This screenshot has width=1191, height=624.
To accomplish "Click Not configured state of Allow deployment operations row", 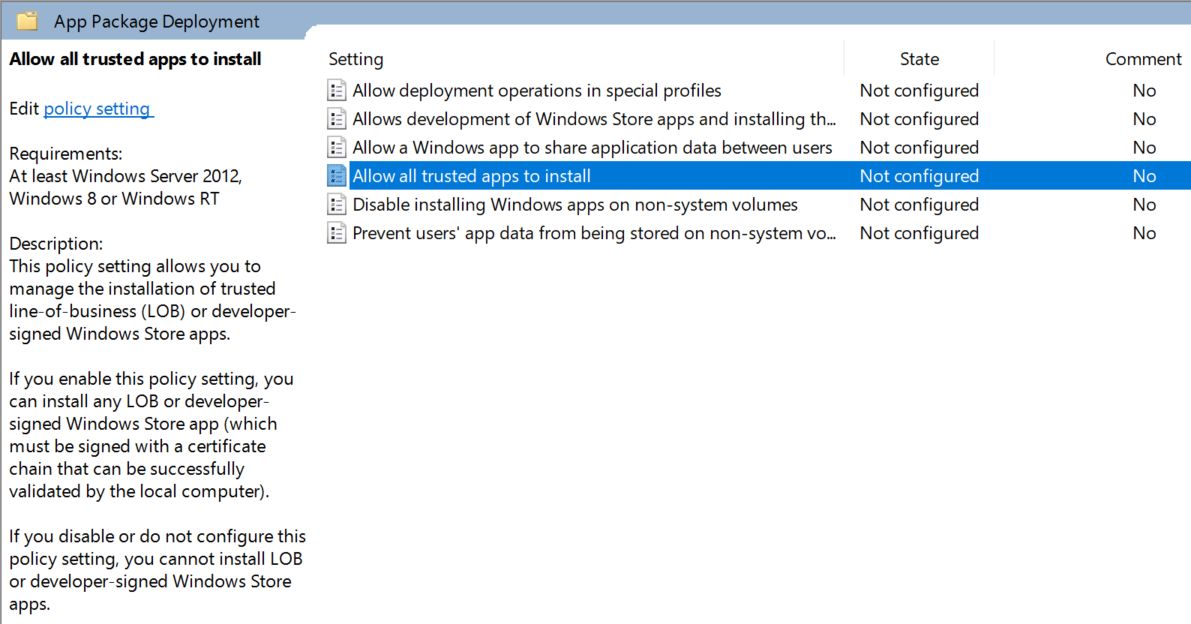I will 919,90.
